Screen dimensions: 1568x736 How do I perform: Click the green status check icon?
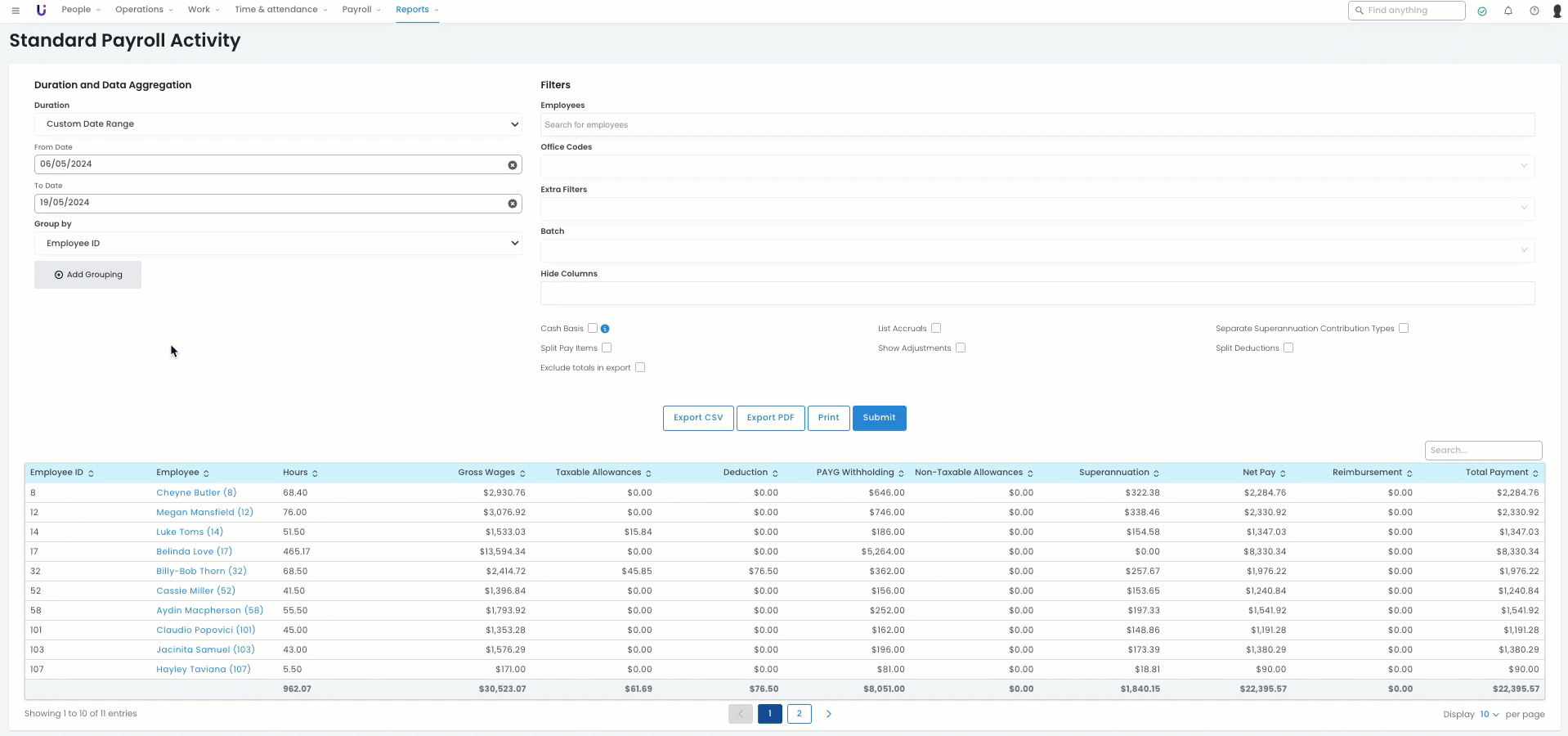pyautogui.click(x=1482, y=11)
